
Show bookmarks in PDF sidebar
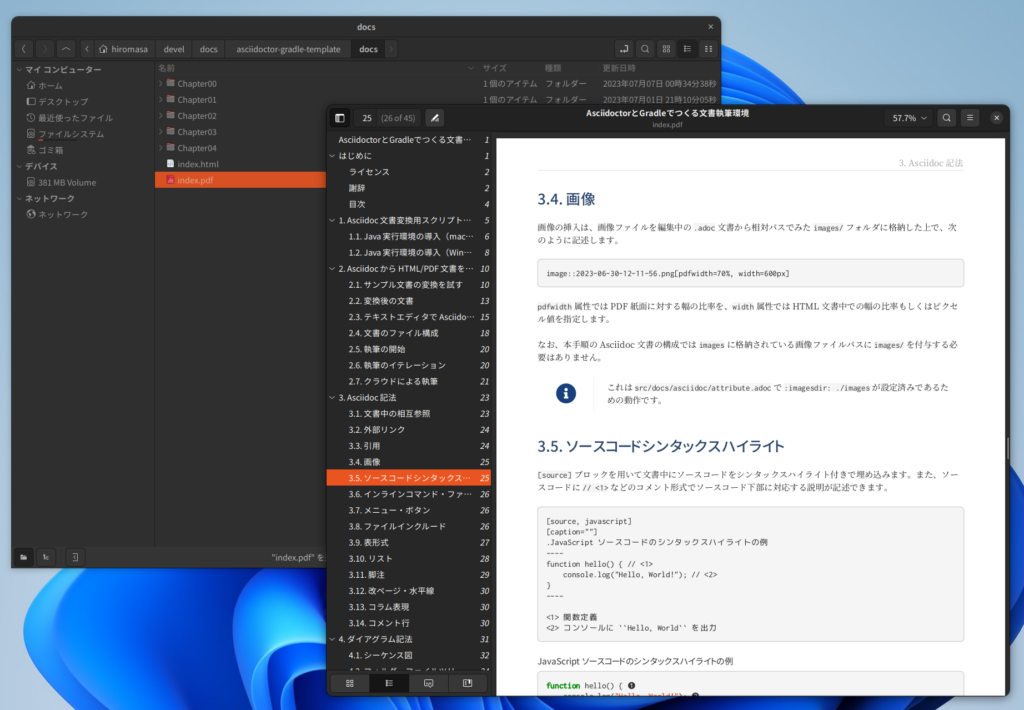point(468,683)
